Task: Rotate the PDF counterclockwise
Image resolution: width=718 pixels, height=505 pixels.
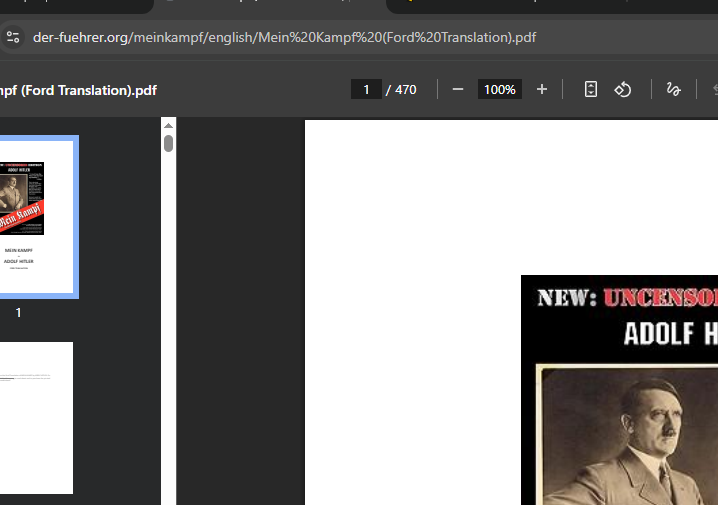Action: click(x=623, y=90)
